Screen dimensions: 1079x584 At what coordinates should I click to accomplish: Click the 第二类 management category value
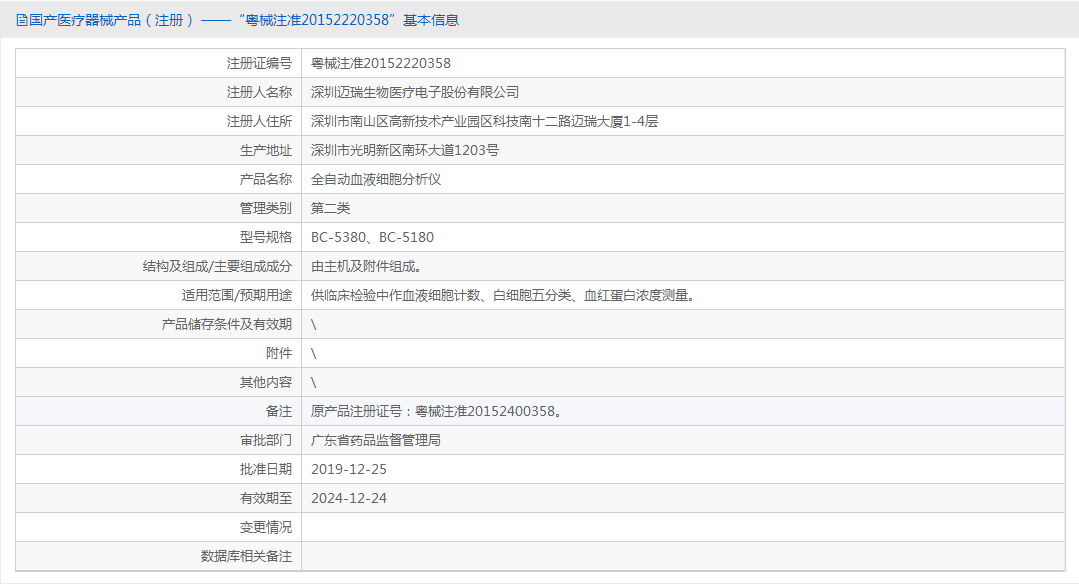point(330,208)
